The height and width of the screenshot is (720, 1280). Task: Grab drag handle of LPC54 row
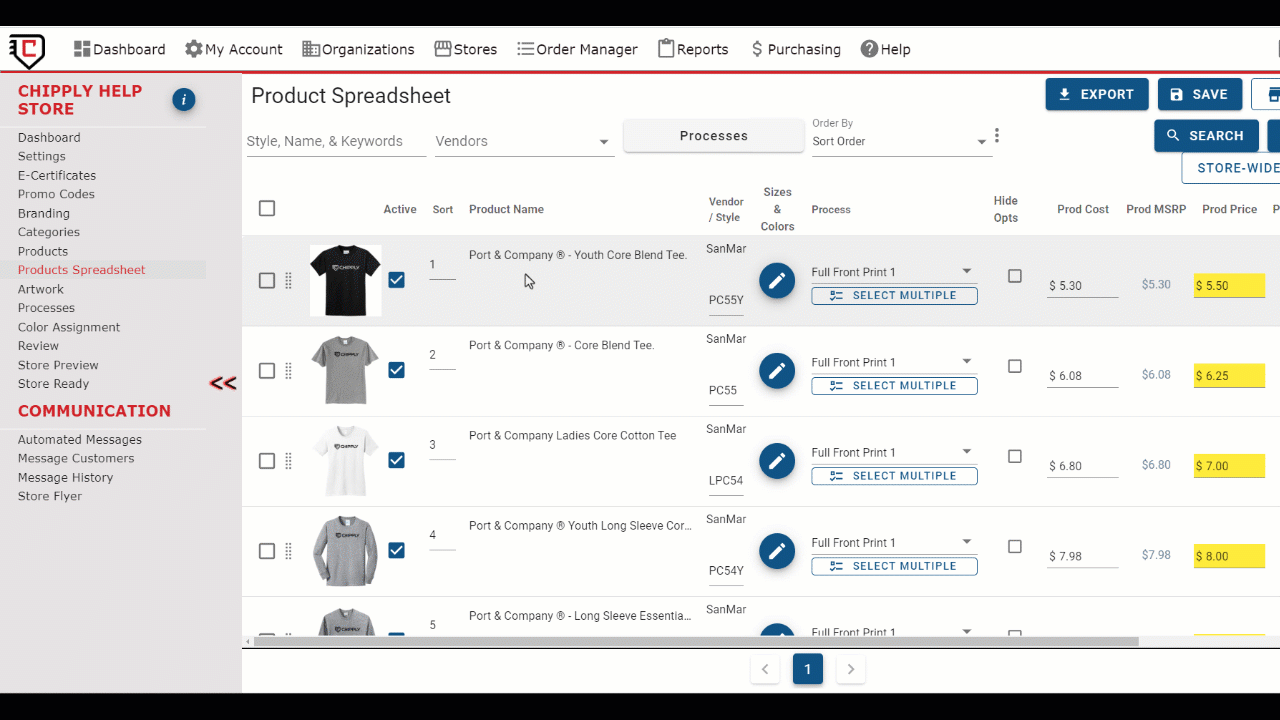(289, 461)
